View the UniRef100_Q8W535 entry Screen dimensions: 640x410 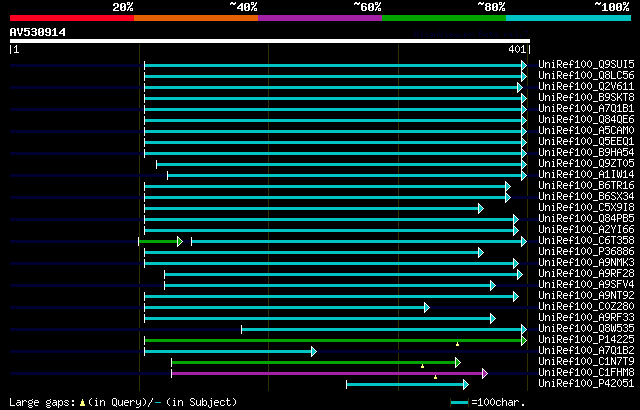(586, 329)
